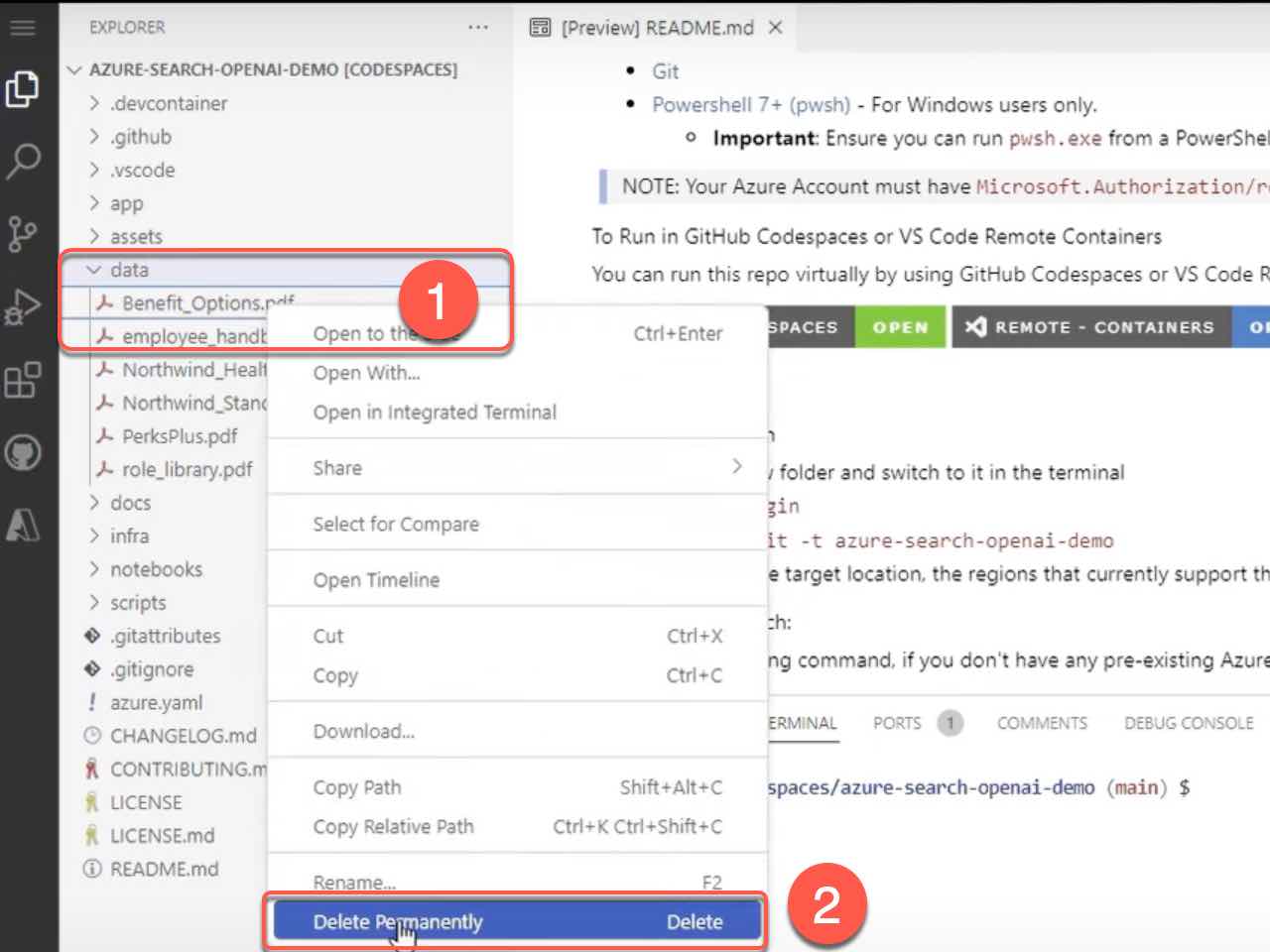The width and height of the screenshot is (1270, 952).
Task: Expand the scripts folder
Action: tap(127, 603)
